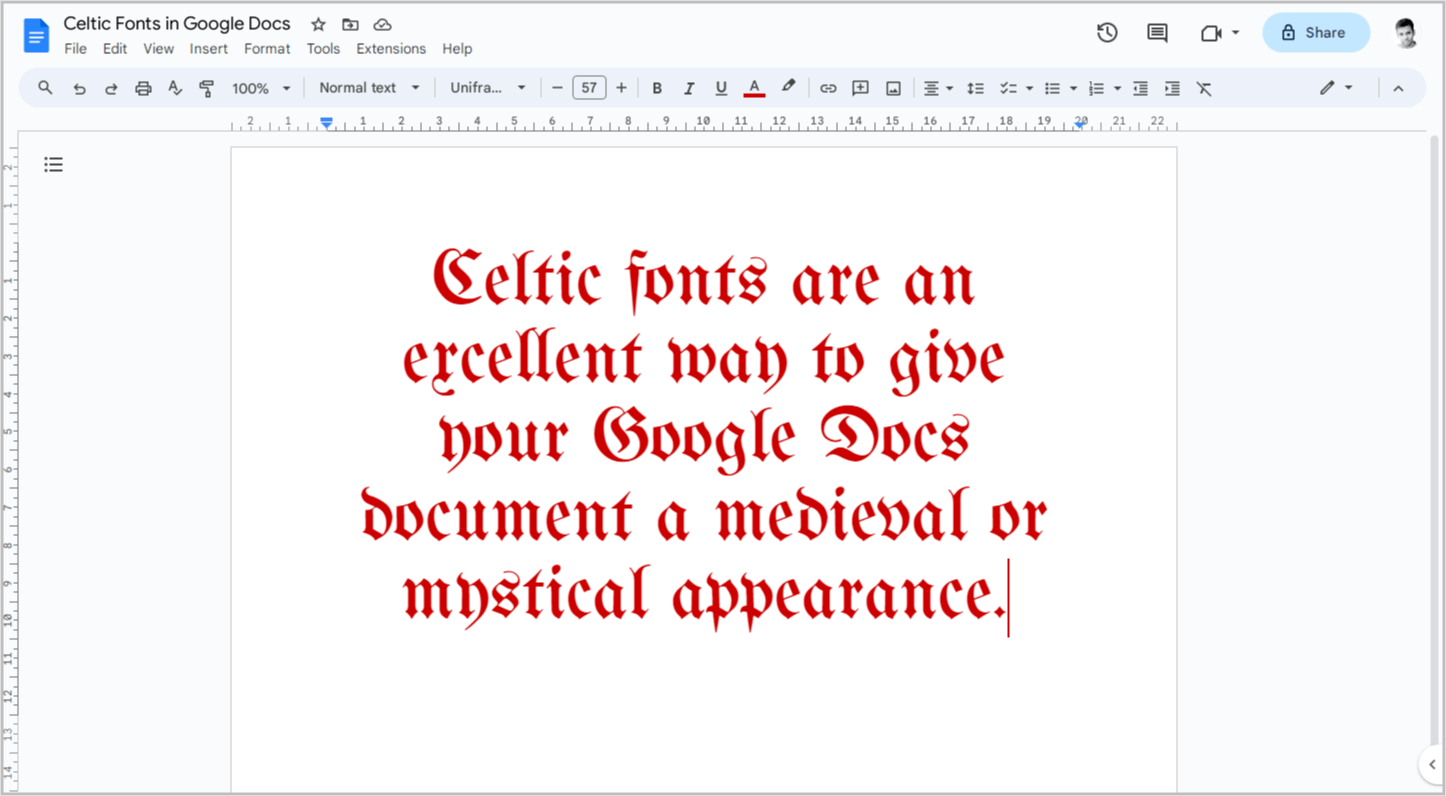The image size is (1446, 796).
Task: Place cursor in the word "Google" in the document
Action: click(695, 439)
